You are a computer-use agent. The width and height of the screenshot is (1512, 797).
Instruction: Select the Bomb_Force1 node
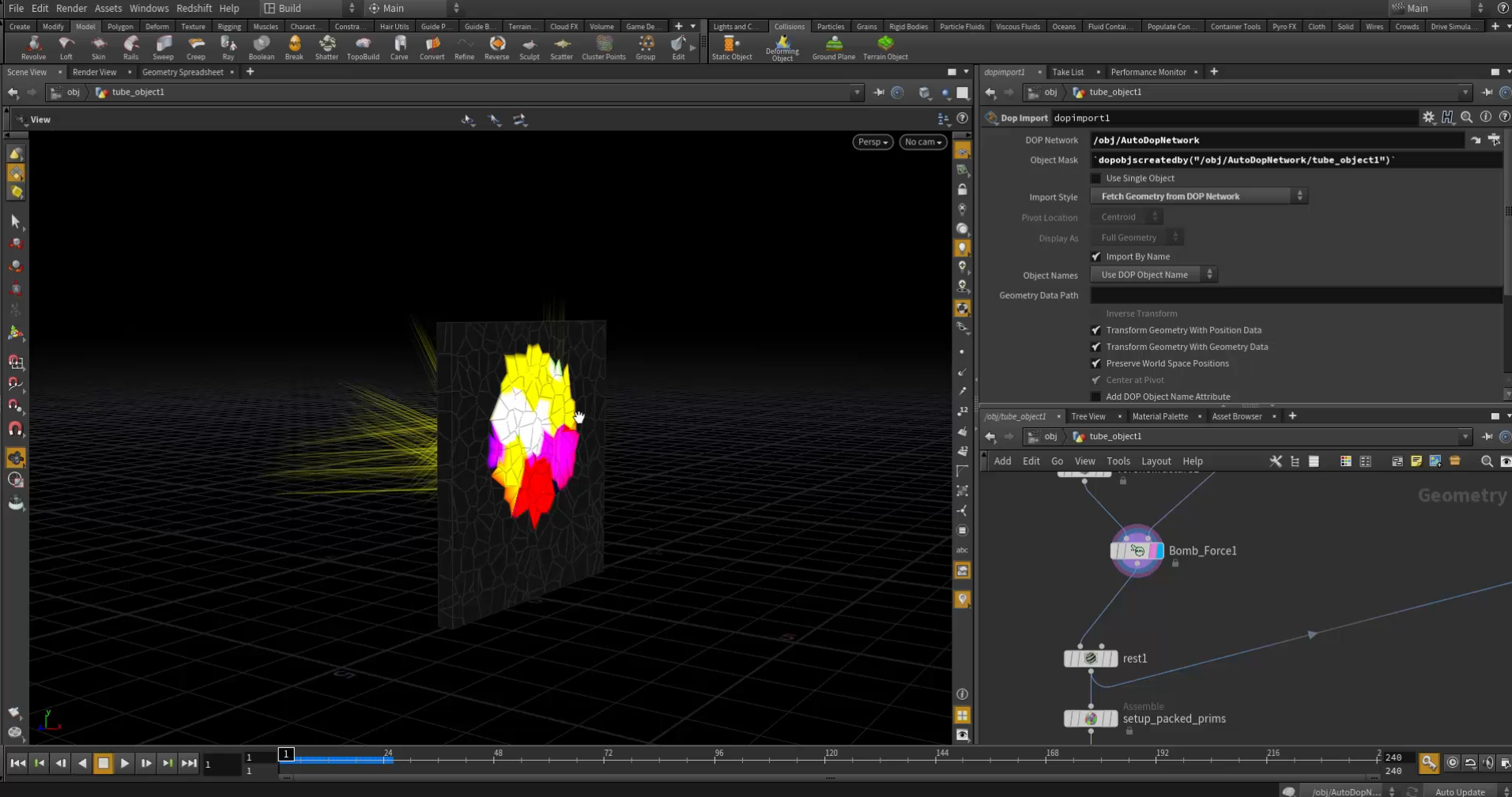1137,551
